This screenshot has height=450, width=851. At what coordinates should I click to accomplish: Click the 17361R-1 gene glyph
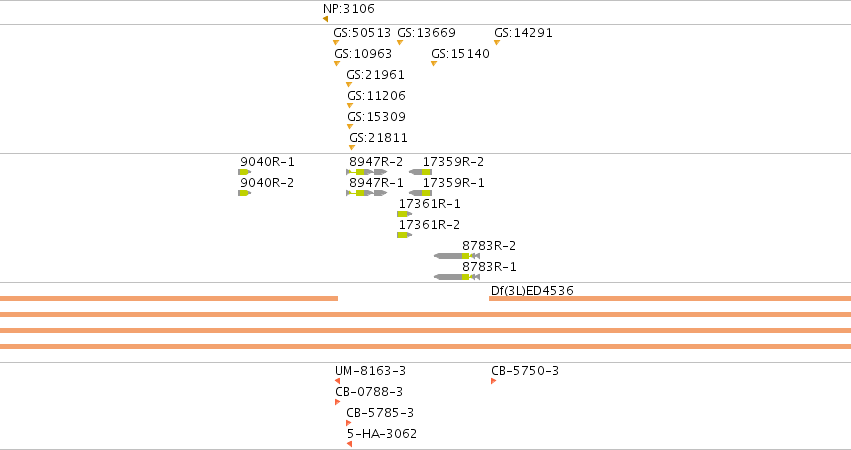coord(404,214)
